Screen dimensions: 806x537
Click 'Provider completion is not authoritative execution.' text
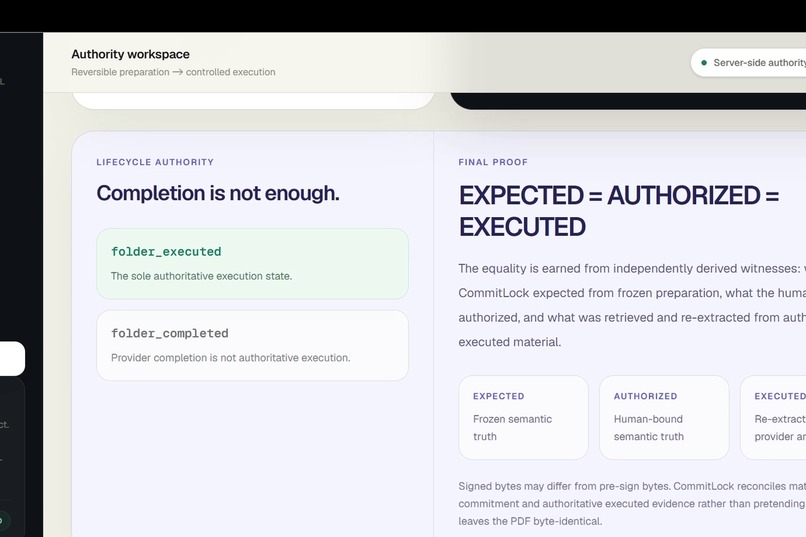231,358
